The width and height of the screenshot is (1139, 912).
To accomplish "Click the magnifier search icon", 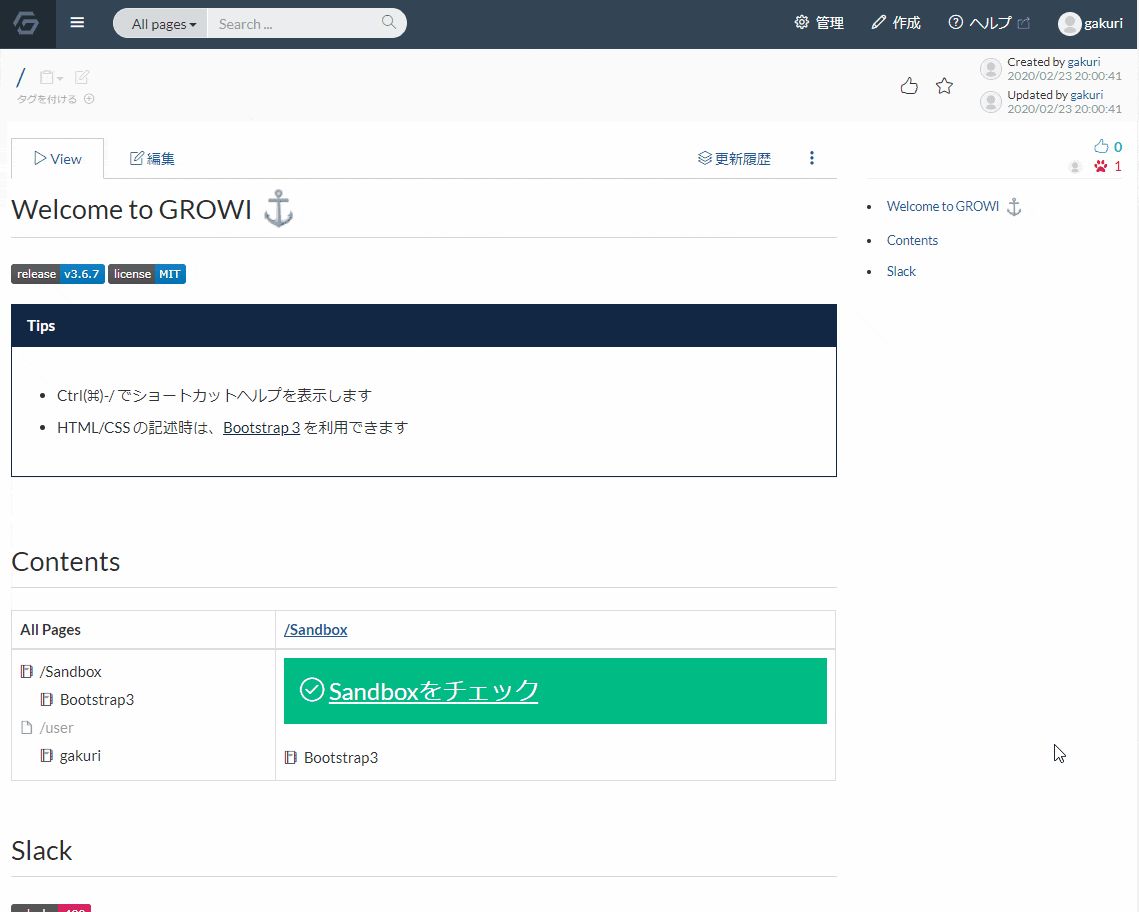I will point(389,23).
